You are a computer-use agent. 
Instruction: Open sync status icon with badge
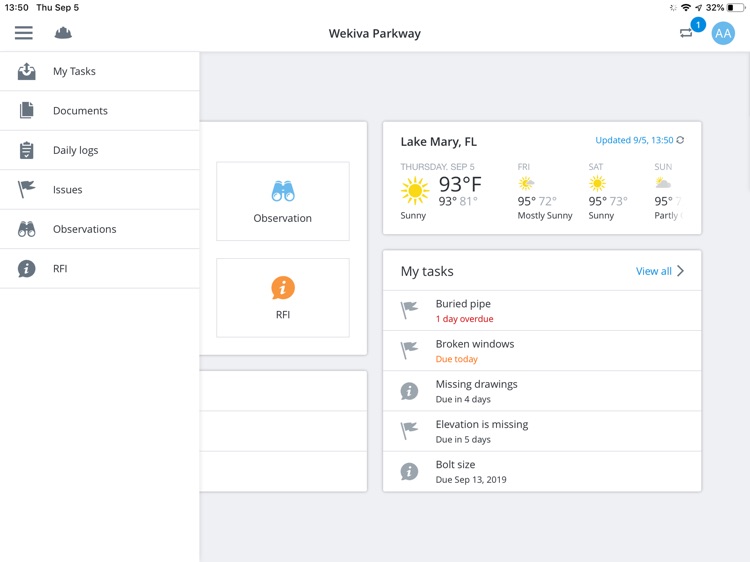pos(686,33)
